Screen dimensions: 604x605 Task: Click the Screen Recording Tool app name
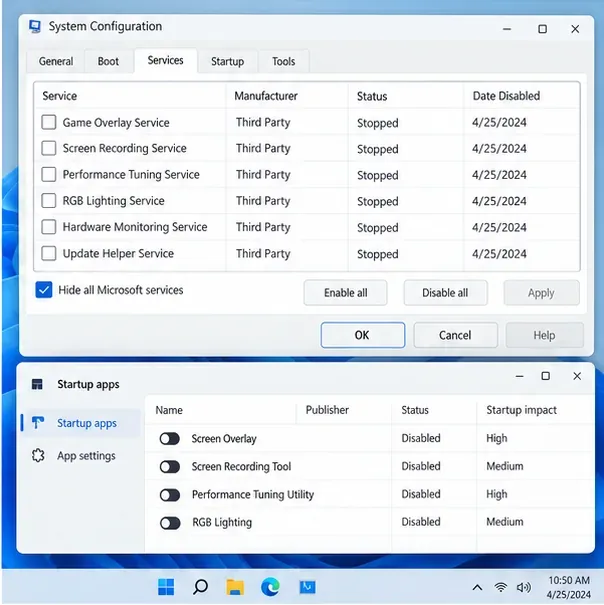[x=241, y=466]
